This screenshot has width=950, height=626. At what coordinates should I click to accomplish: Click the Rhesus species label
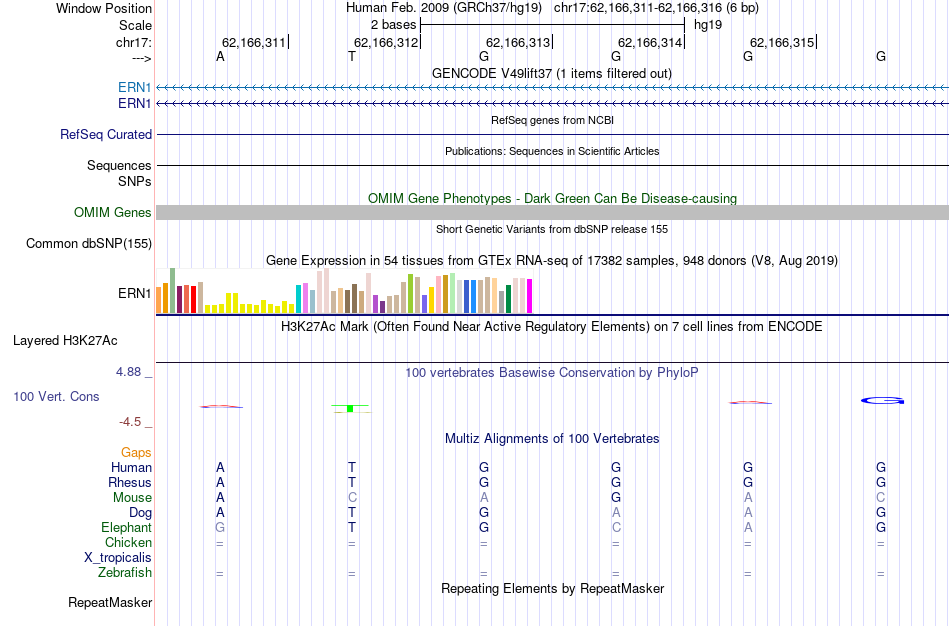click(130, 482)
